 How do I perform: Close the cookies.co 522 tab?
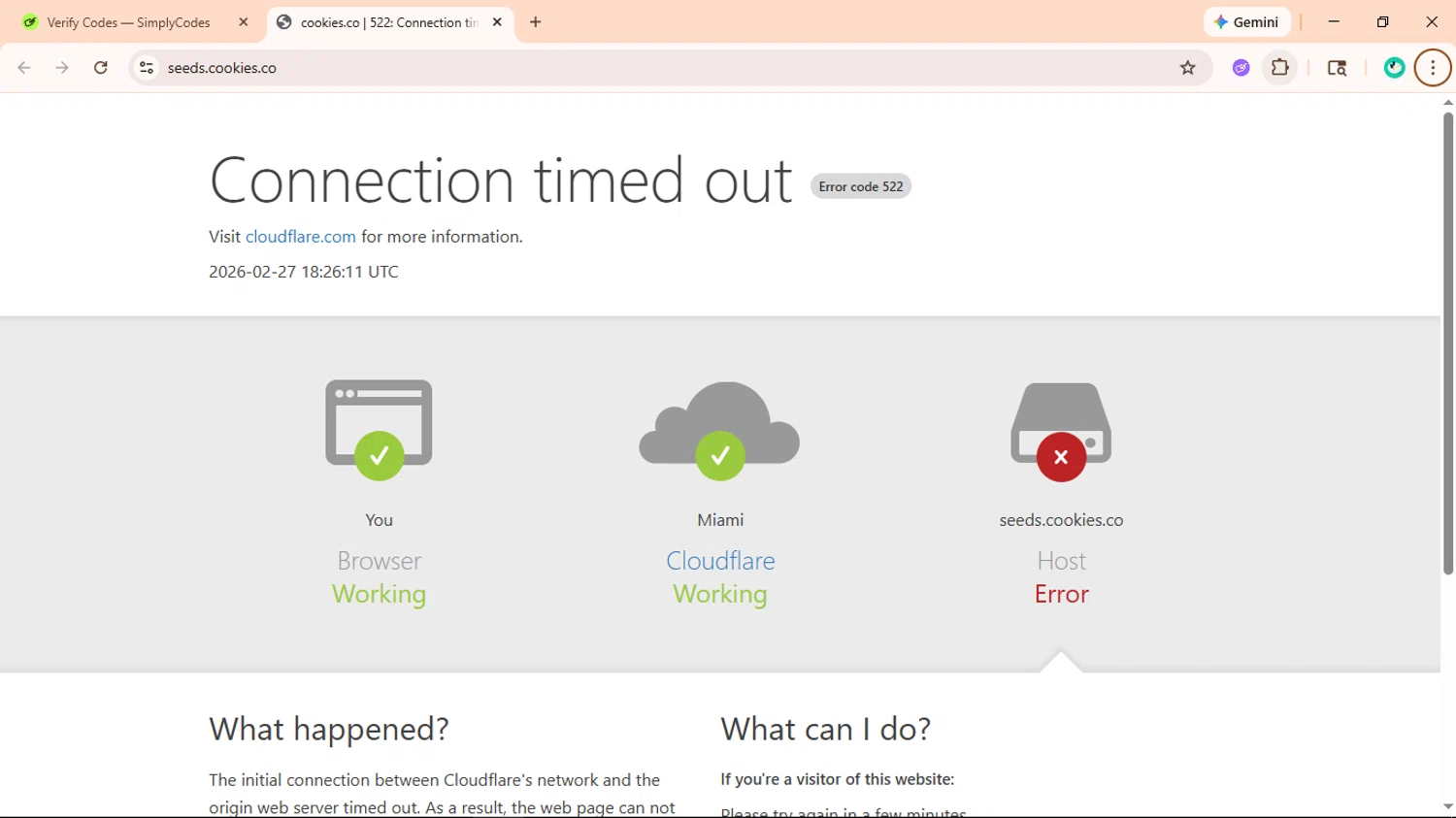497,22
